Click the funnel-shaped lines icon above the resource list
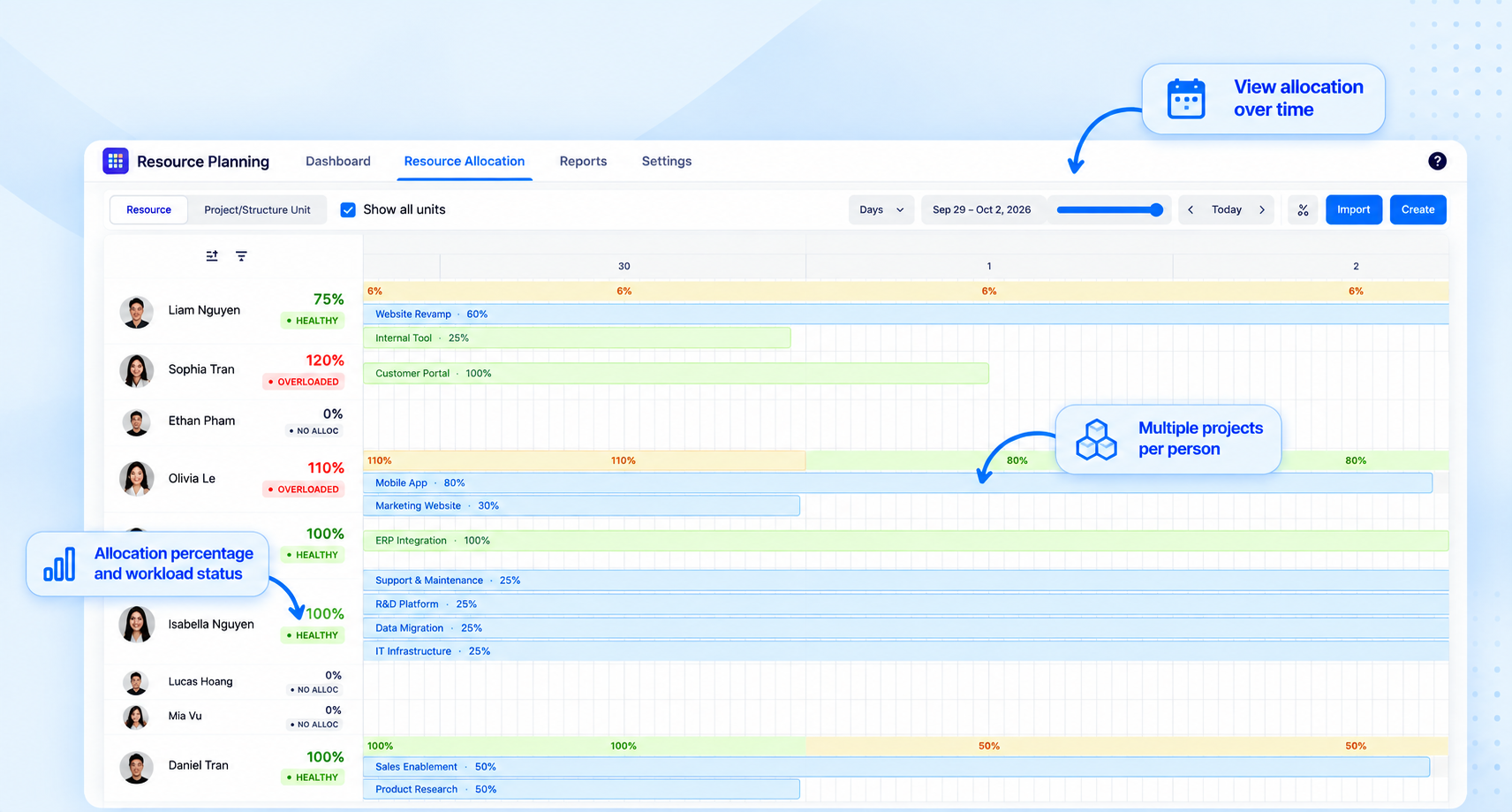The height and width of the screenshot is (812, 1512). pos(241,256)
